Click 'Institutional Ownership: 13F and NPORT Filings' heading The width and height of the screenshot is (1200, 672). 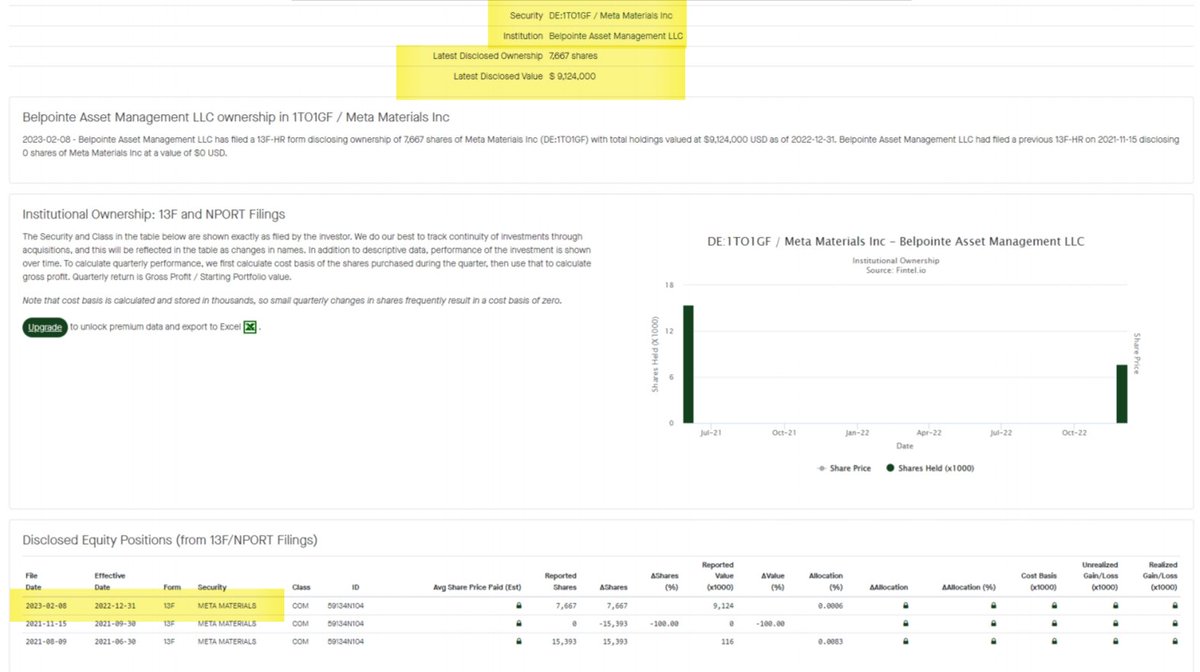[154, 214]
